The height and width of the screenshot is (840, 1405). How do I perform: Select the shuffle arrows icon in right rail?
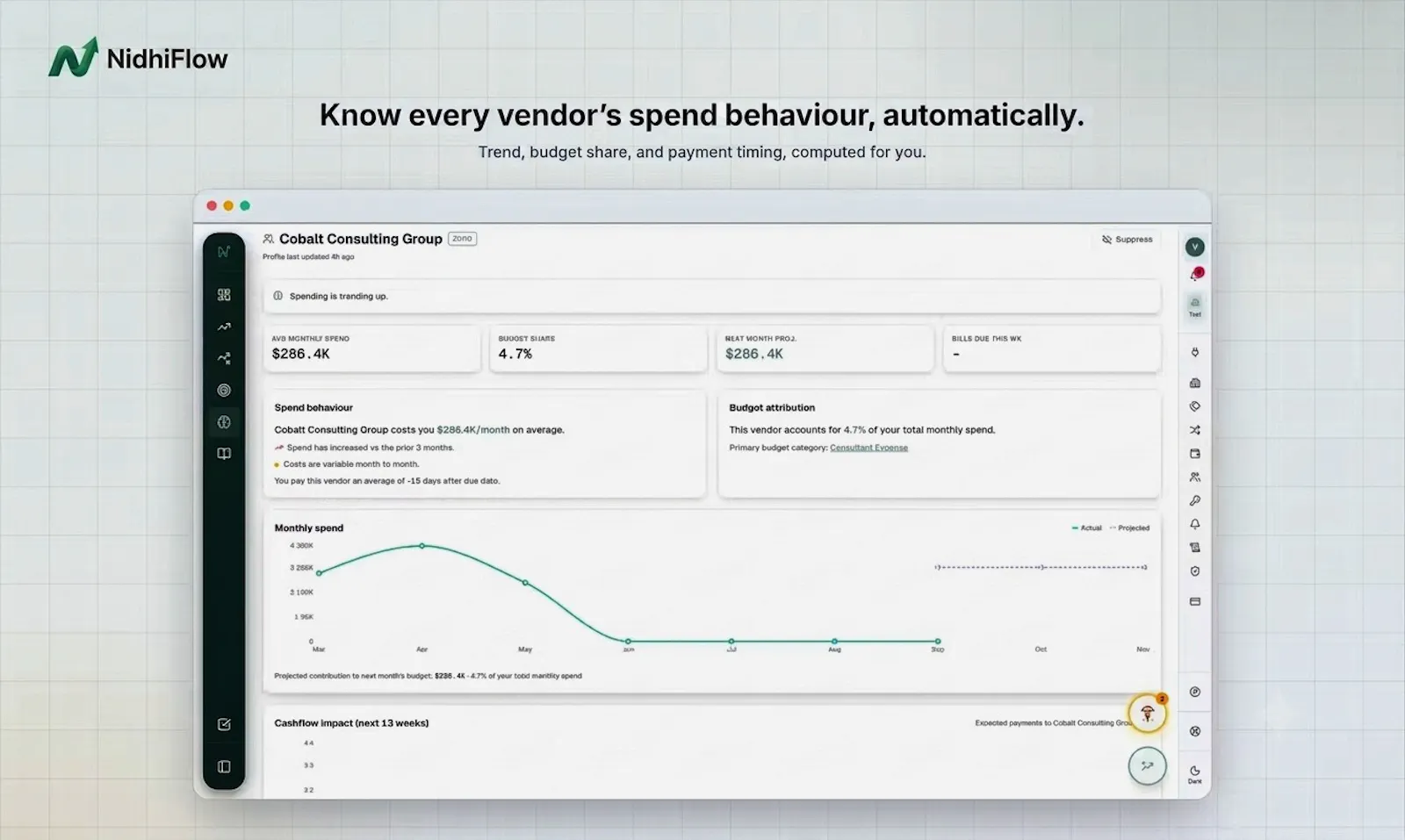coord(1195,430)
